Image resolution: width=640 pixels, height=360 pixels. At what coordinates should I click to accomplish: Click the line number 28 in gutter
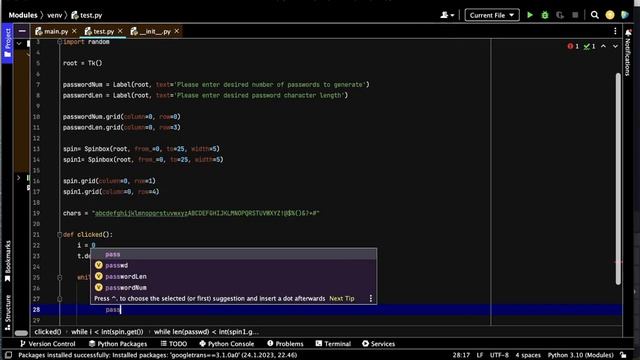[36, 309]
